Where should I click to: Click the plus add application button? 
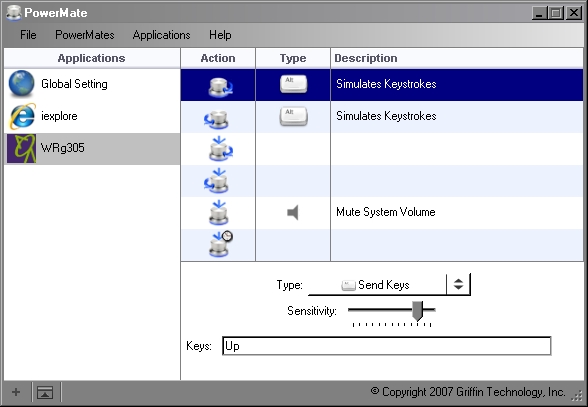(16, 392)
